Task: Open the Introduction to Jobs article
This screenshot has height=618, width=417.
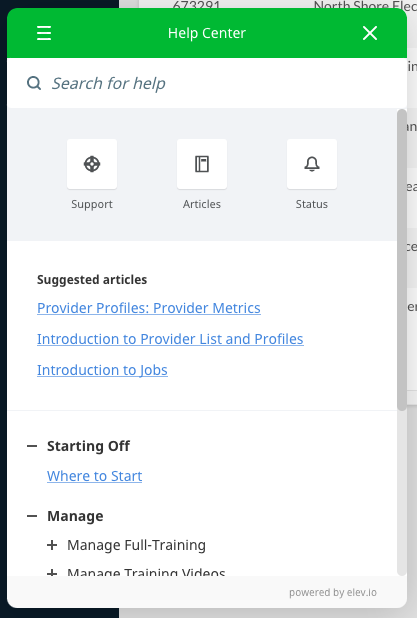Action: 102,370
